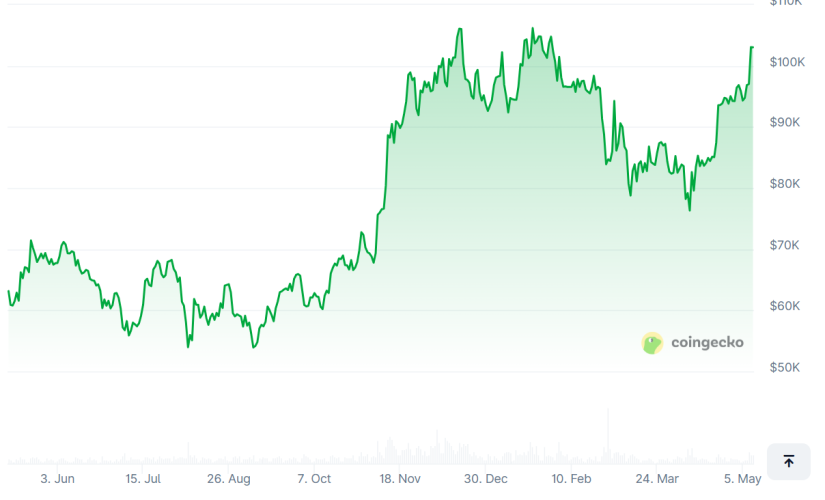Select the 30. Dec date label
Screen dimensions: 825x500
pyautogui.click(x=486, y=479)
